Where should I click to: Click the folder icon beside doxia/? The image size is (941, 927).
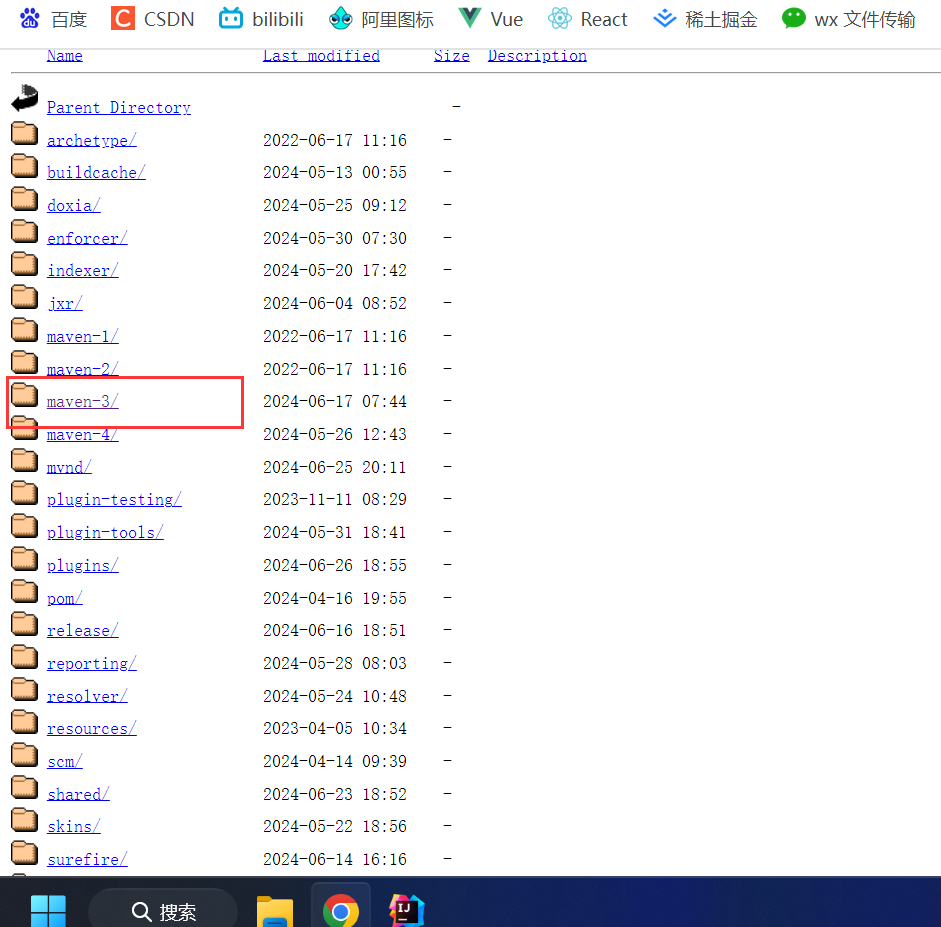tap(25, 199)
